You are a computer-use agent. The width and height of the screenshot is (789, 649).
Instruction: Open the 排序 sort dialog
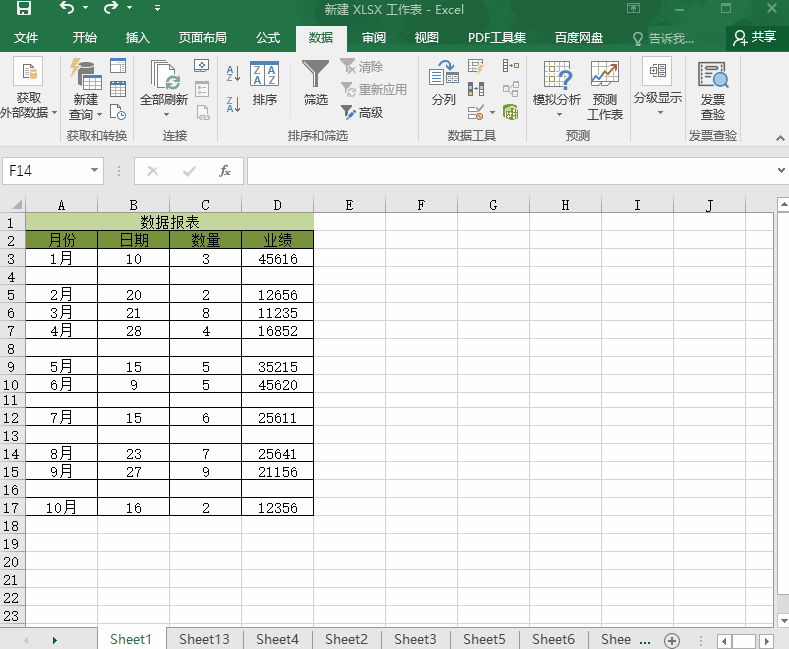(x=265, y=84)
